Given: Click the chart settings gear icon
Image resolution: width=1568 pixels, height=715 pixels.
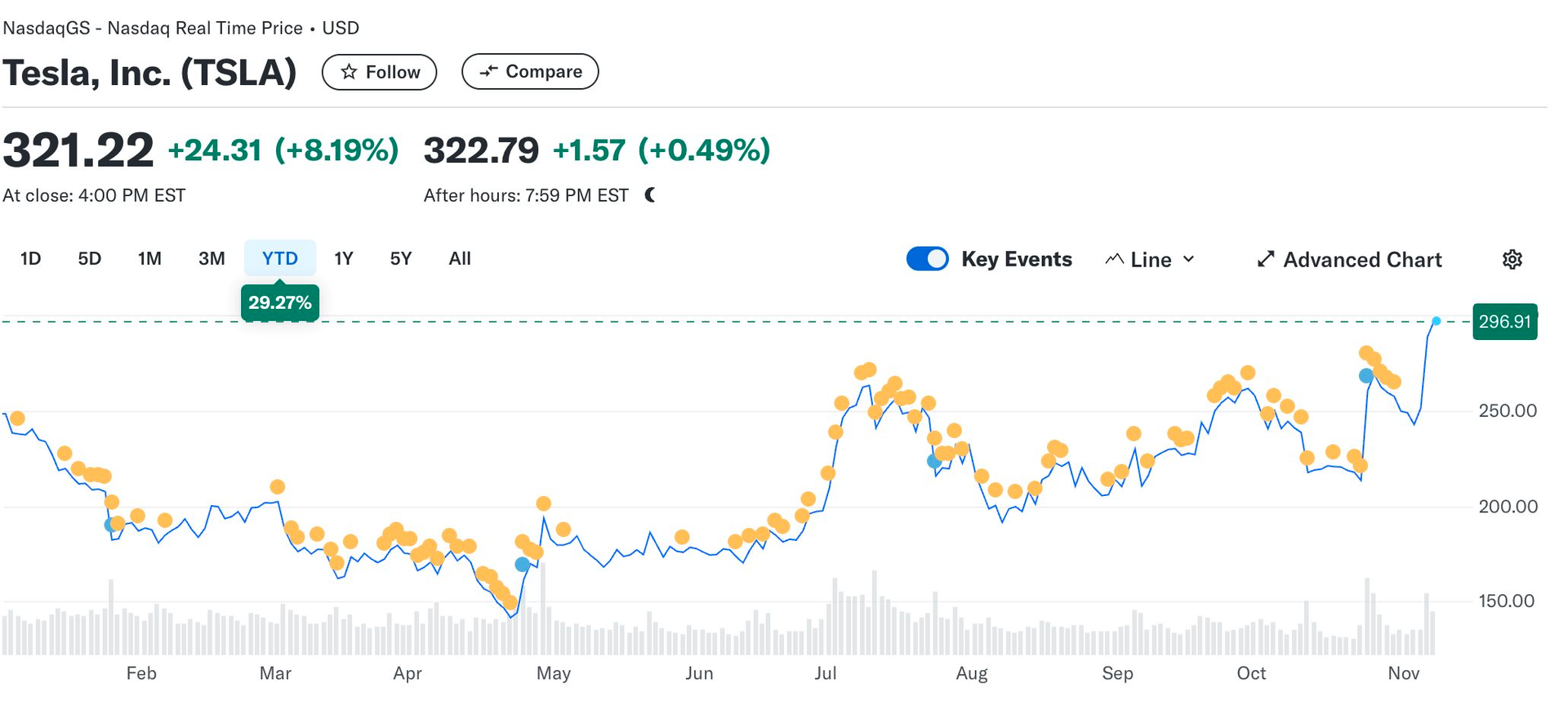Looking at the screenshot, I should point(1512,260).
